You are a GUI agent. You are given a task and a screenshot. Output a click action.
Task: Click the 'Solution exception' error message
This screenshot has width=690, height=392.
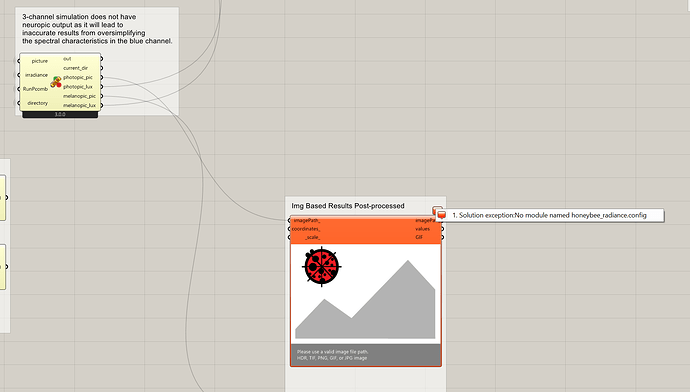[549, 215]
